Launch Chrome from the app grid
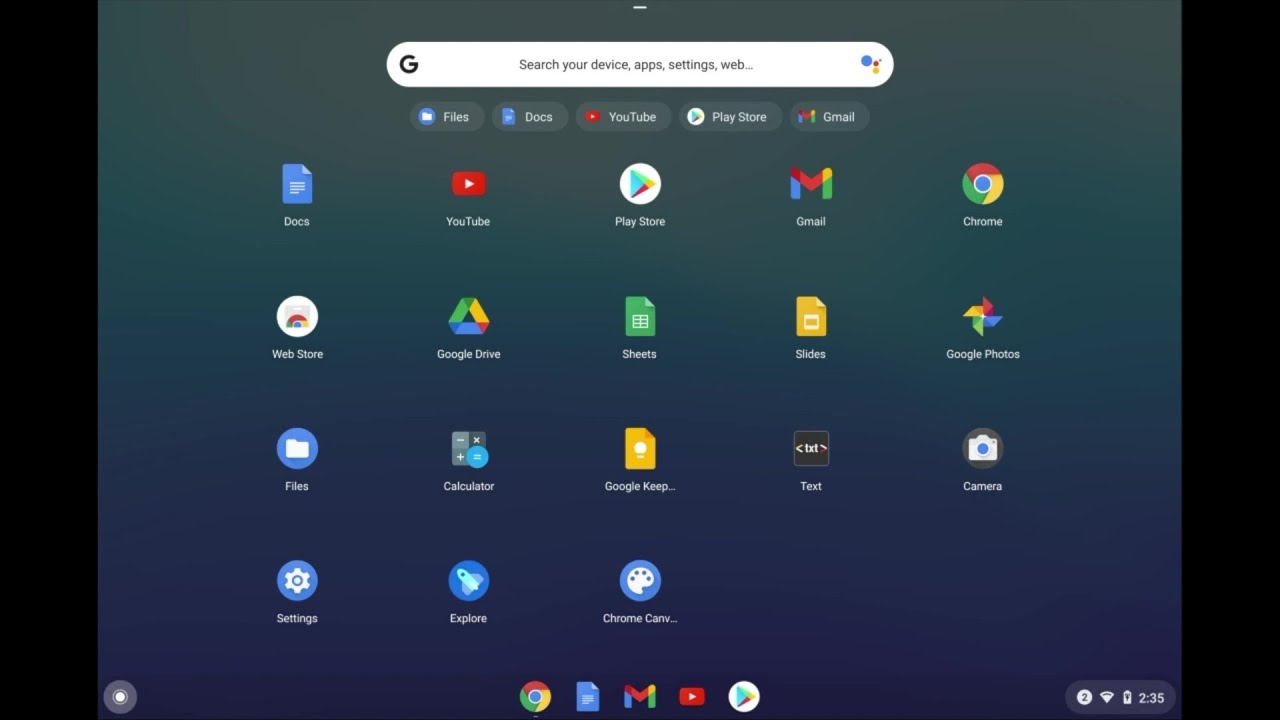The height and width of the screenshot is (720, 1280). pos(983,184)
